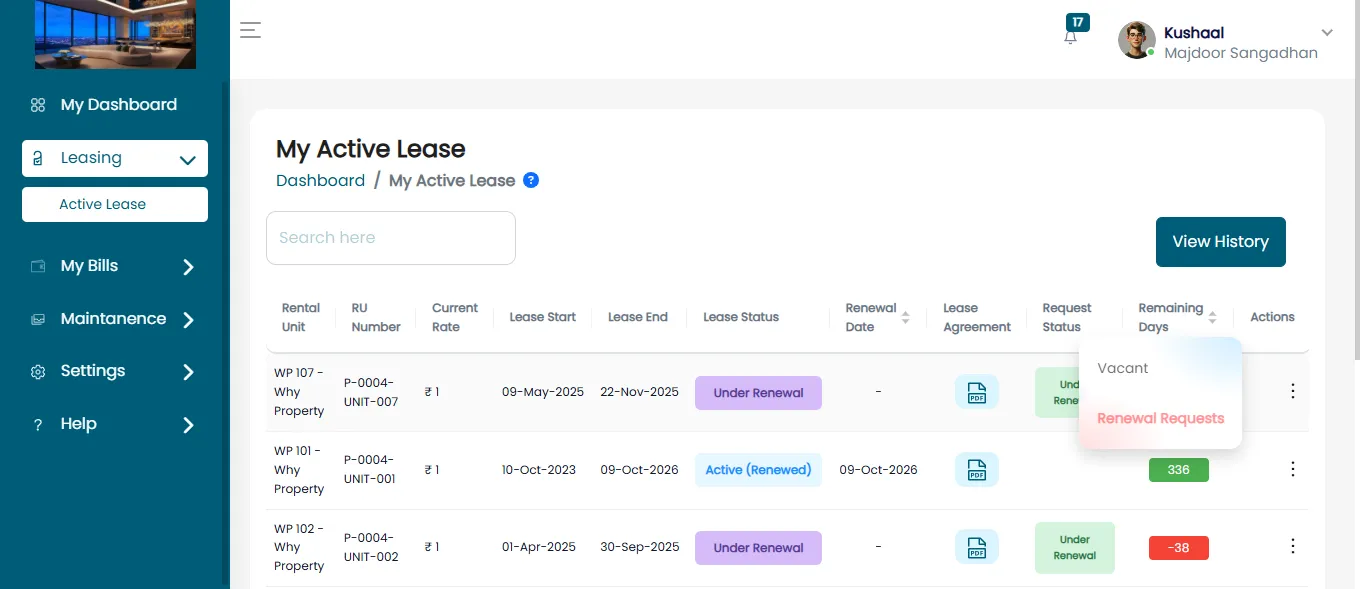Open lease agreement PDF for WP 101
The height and width of the screenshot is (589, 1360).
click(x=976, y=470)
